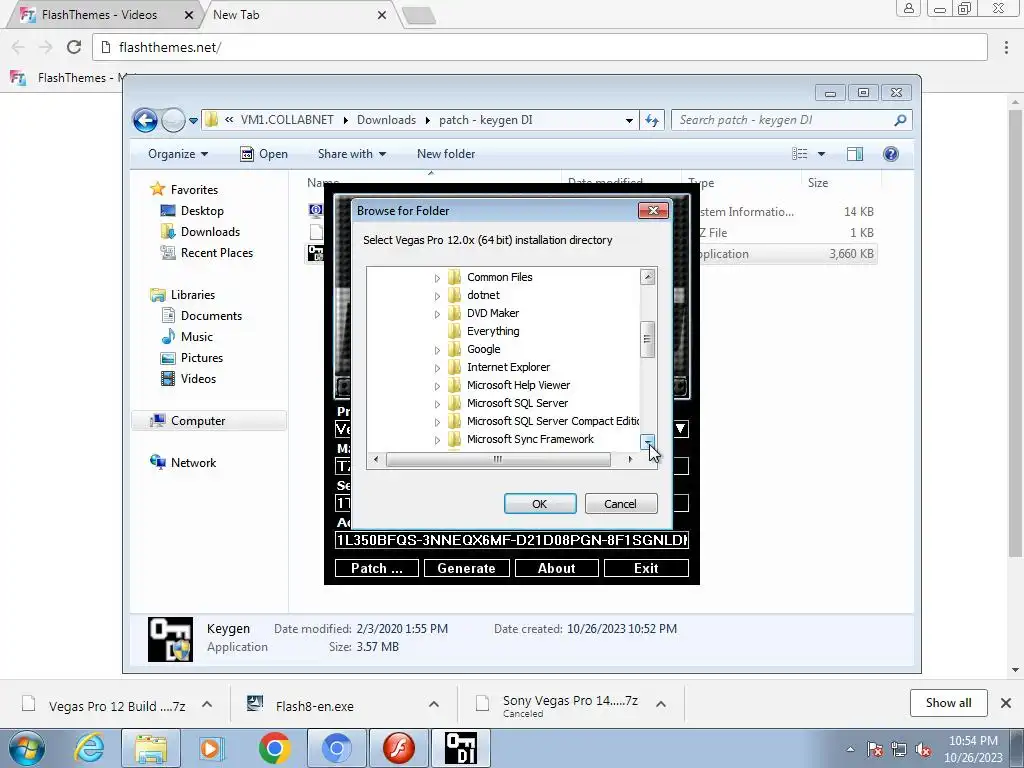Viewport: 1024px width, 768px height.
Task: Expand the Microsoft SQL Server folder
Action: [x=437, y=404]
